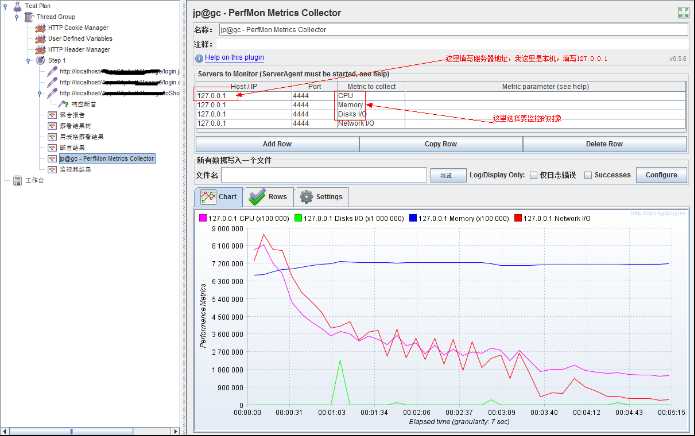Switch to the Chart tab
Image resolution: width=695 pixels, height=436 pixels.
point(219,197)
